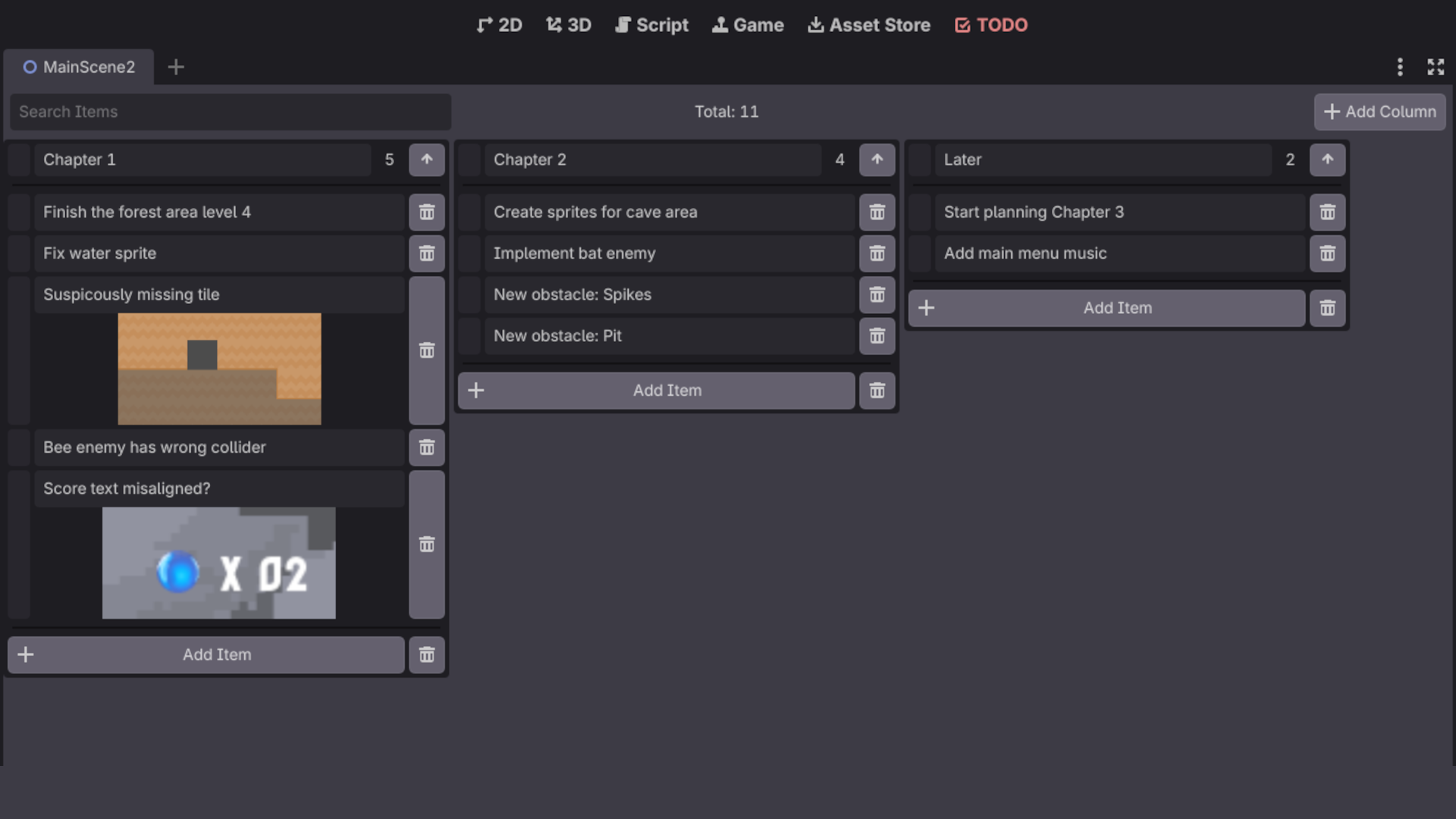1456x819 pixels.
Task: Collapse the Chapter 2 column with arrow
Action: click(x=877, y=160)
